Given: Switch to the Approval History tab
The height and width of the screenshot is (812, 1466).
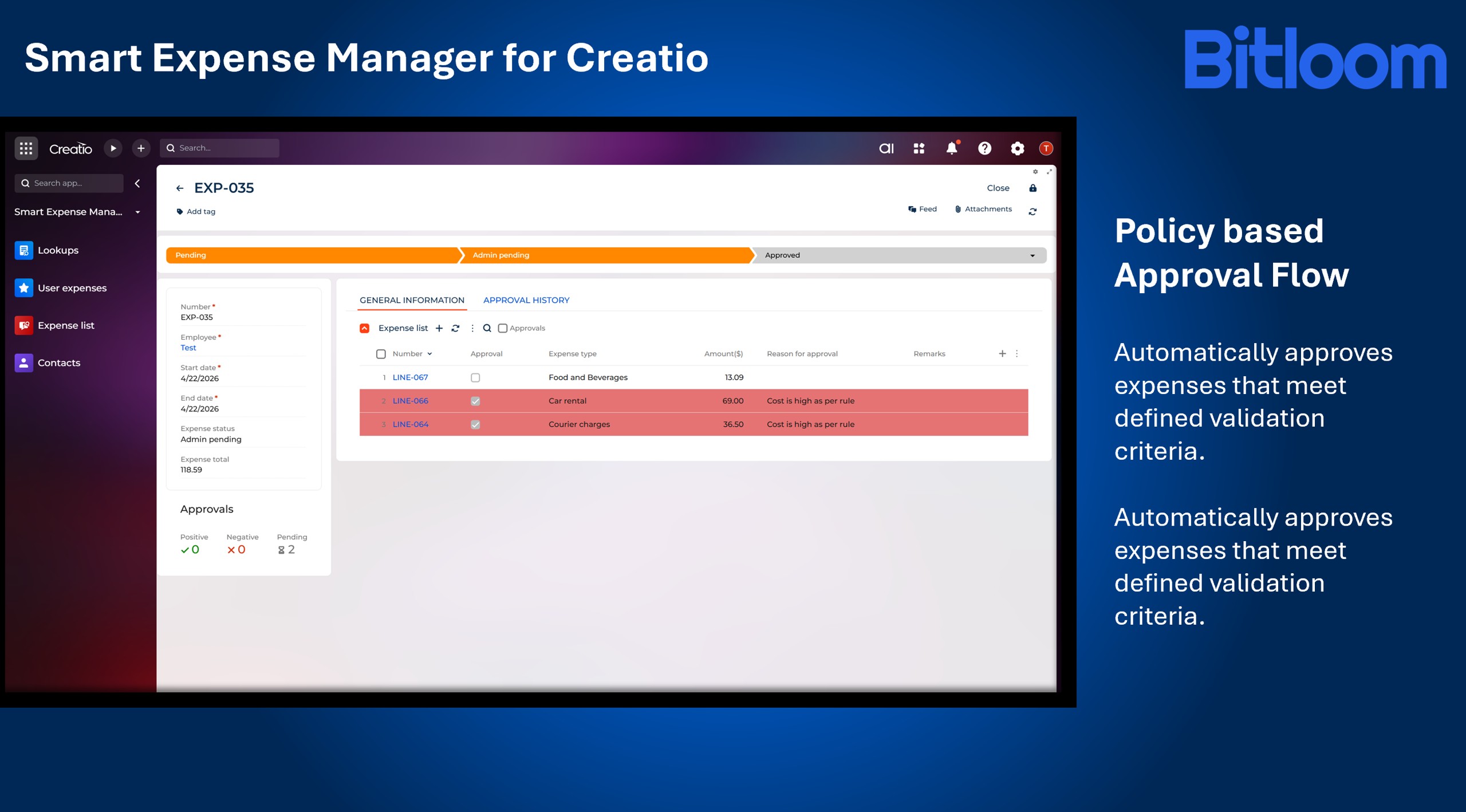Looking at the screenshot, I should pyautogui.click(x=526, y=300).
